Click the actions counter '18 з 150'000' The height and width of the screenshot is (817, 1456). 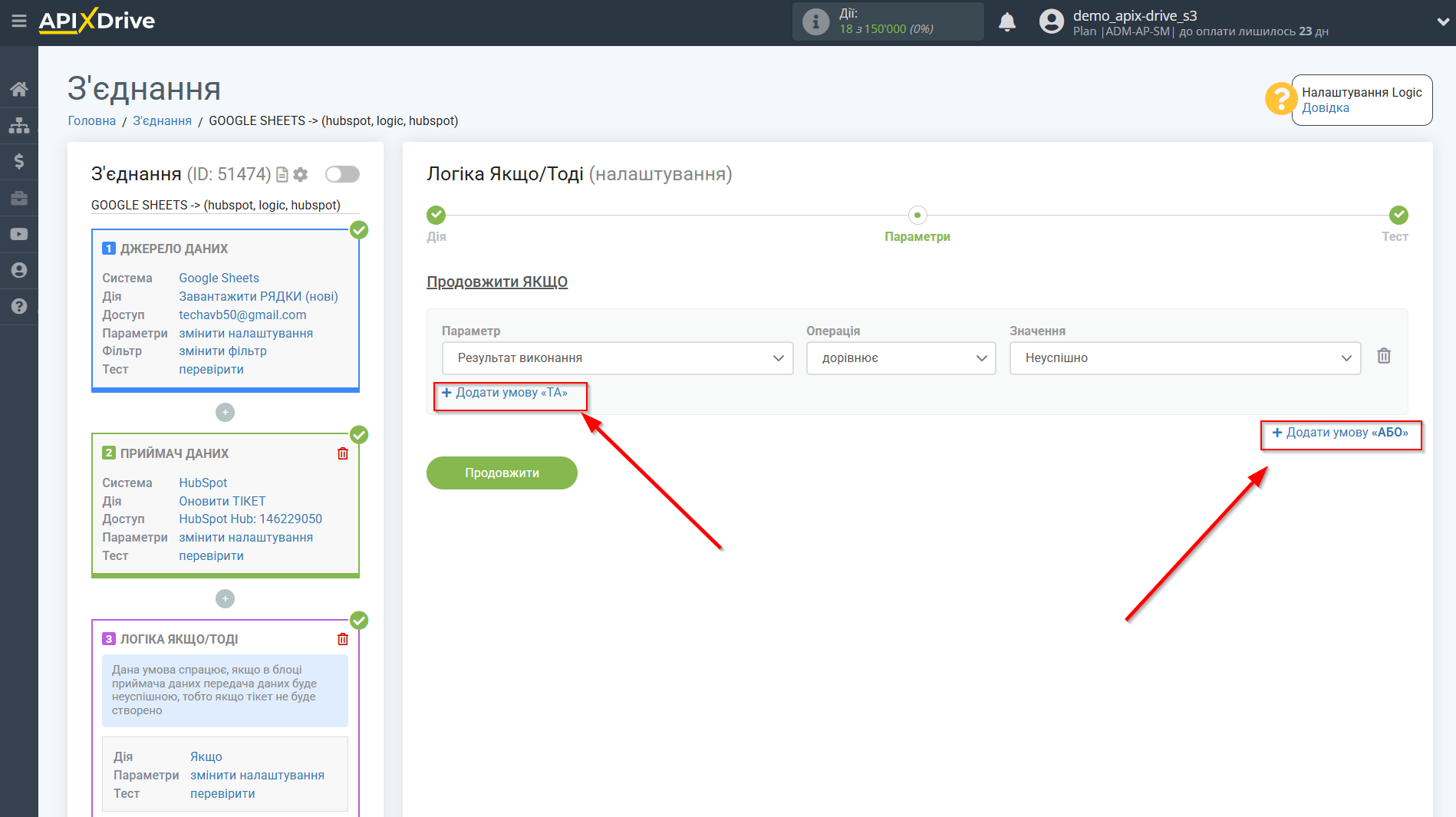click(873, 29)
